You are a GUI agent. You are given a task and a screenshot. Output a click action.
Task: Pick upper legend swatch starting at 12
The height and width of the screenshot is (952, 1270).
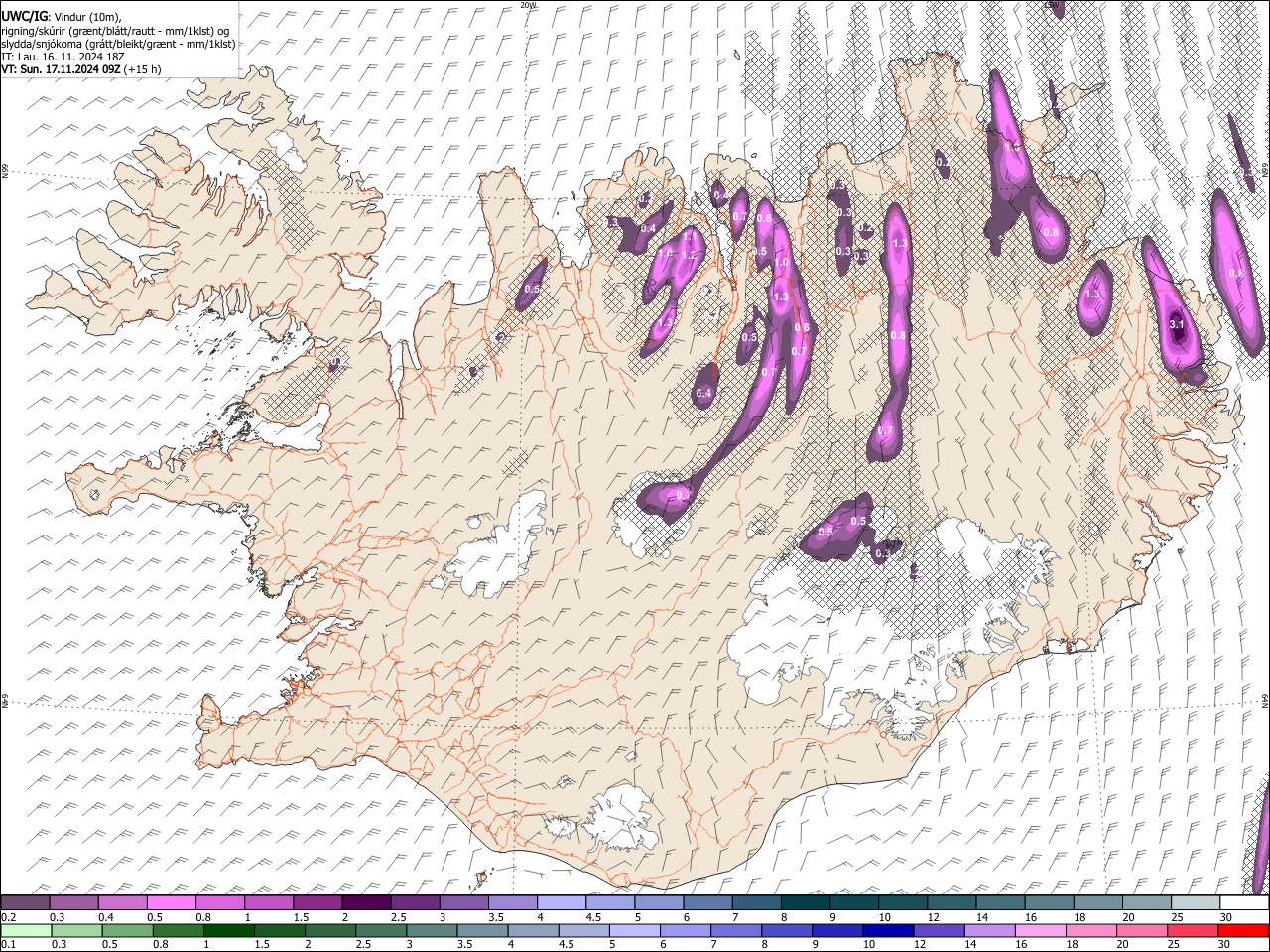(950, 903)
